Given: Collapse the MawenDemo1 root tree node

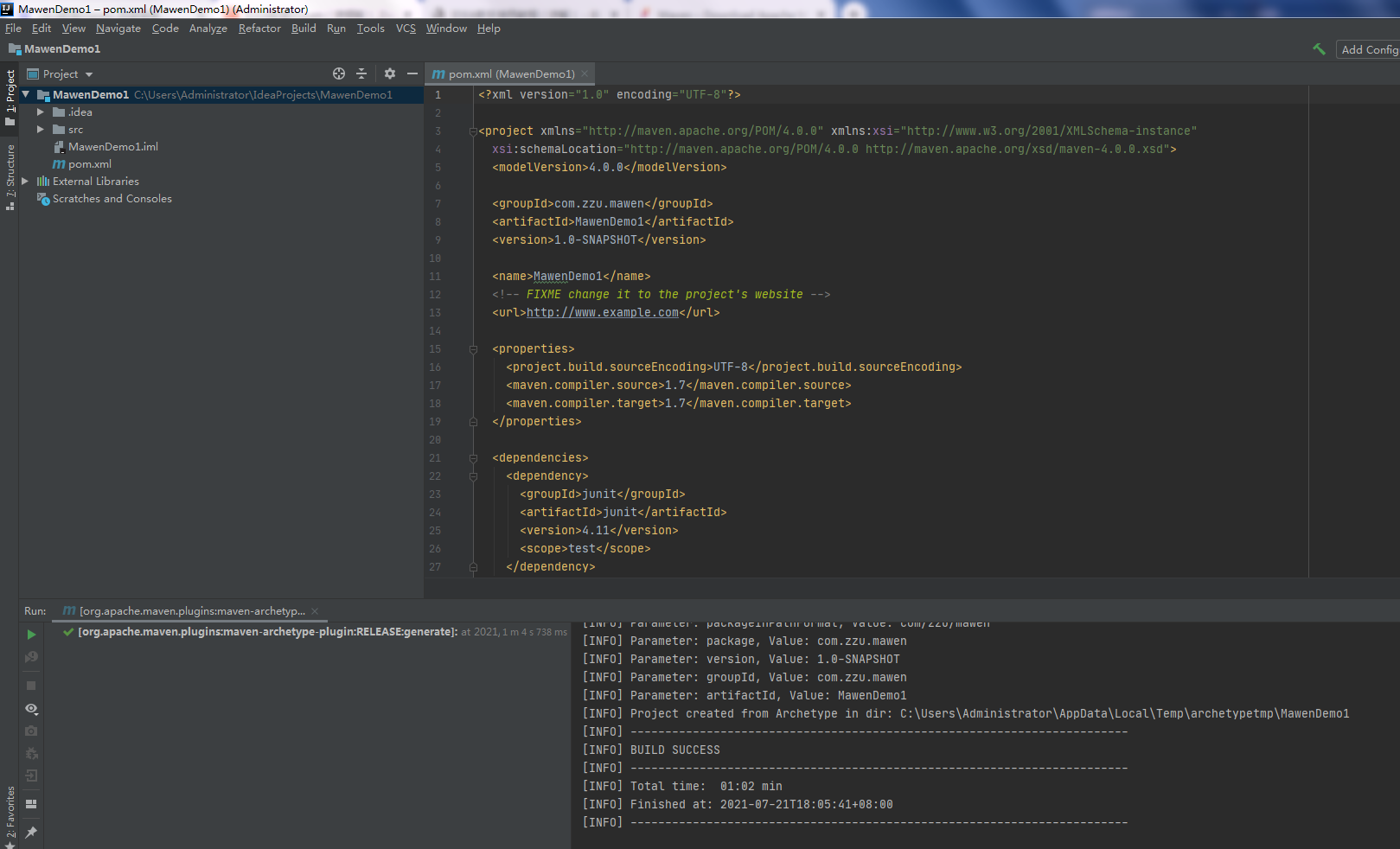Looking at the screenshot, I should pos(26,94).
